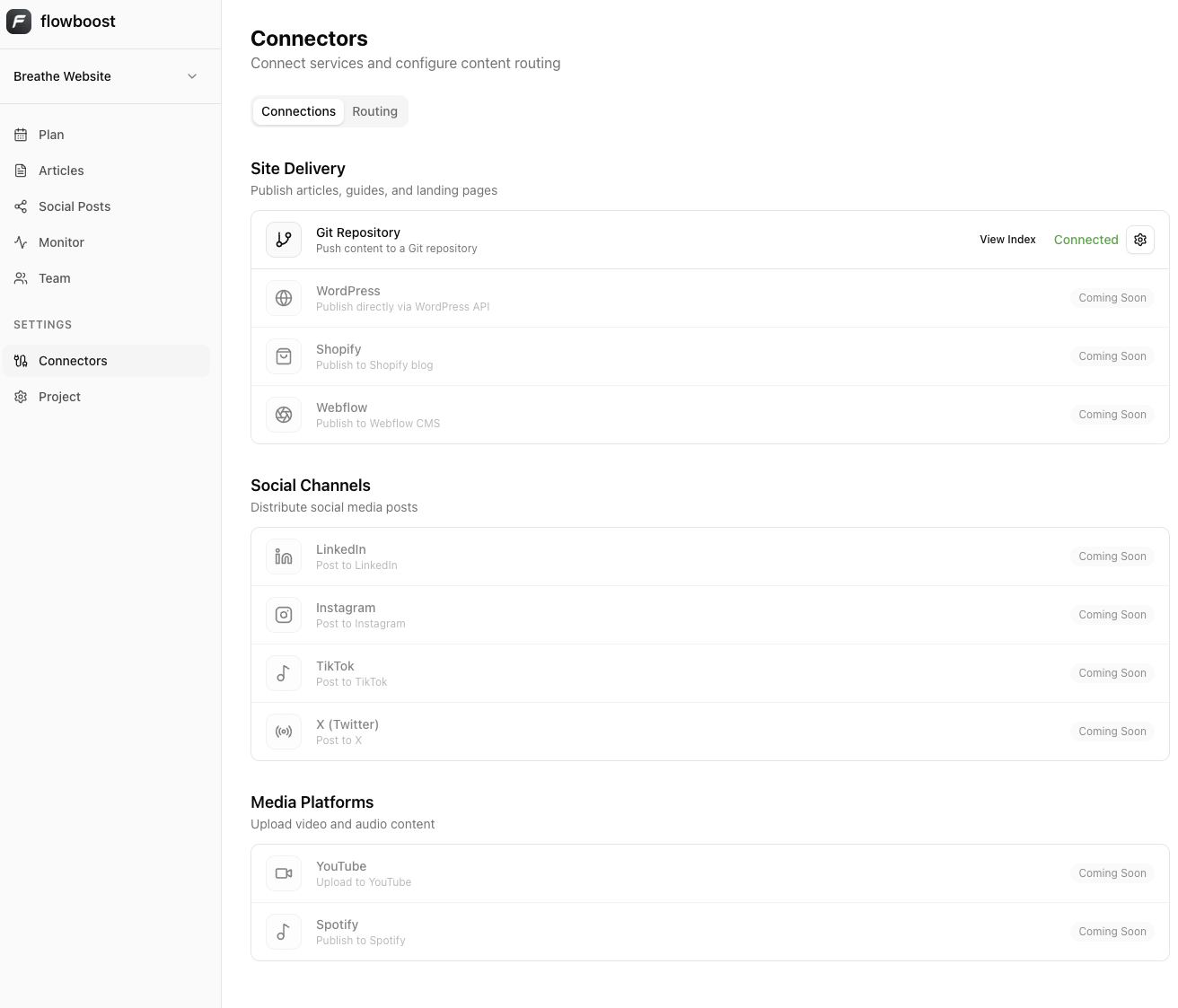This screenshot has height=1008, width=1178.
Task: Click the X (Twitter) broadcast icon
Action: (284, 732)
